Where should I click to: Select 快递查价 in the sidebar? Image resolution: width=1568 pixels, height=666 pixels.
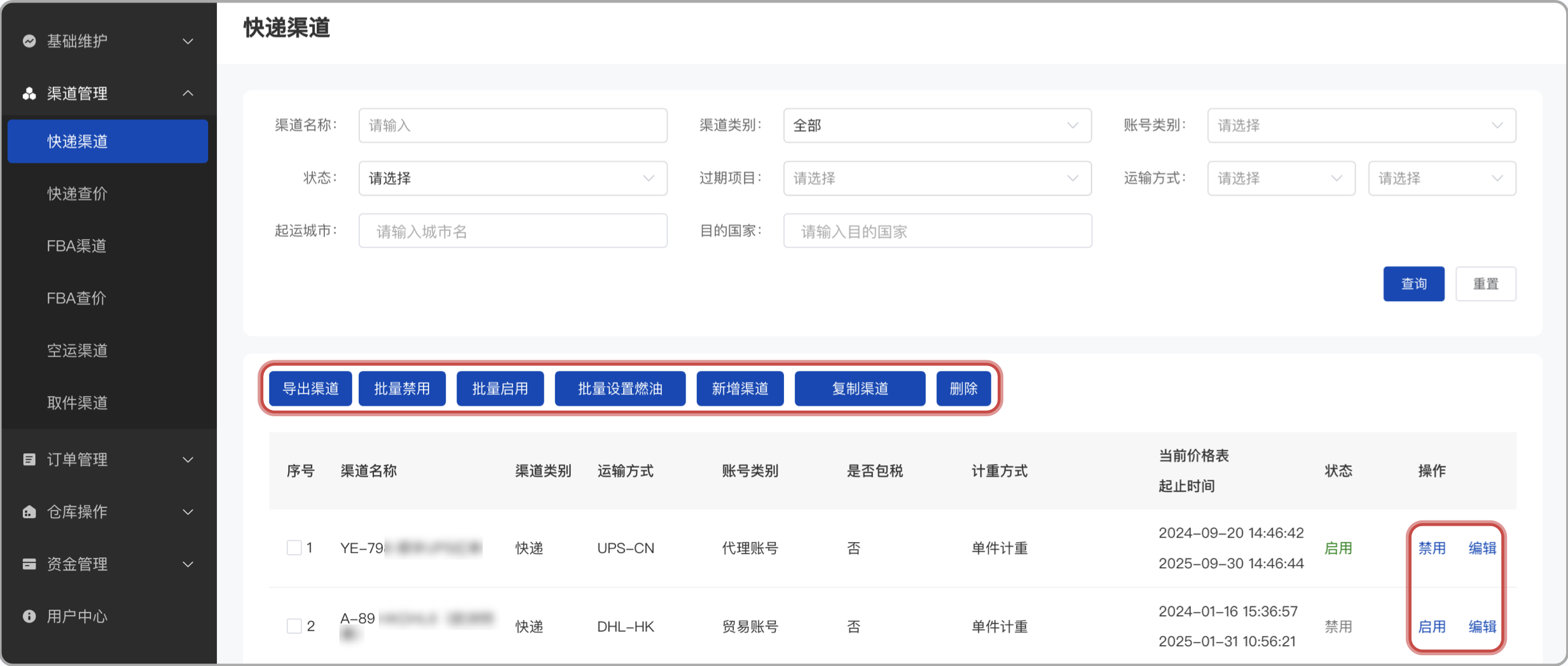pos(76,193)
